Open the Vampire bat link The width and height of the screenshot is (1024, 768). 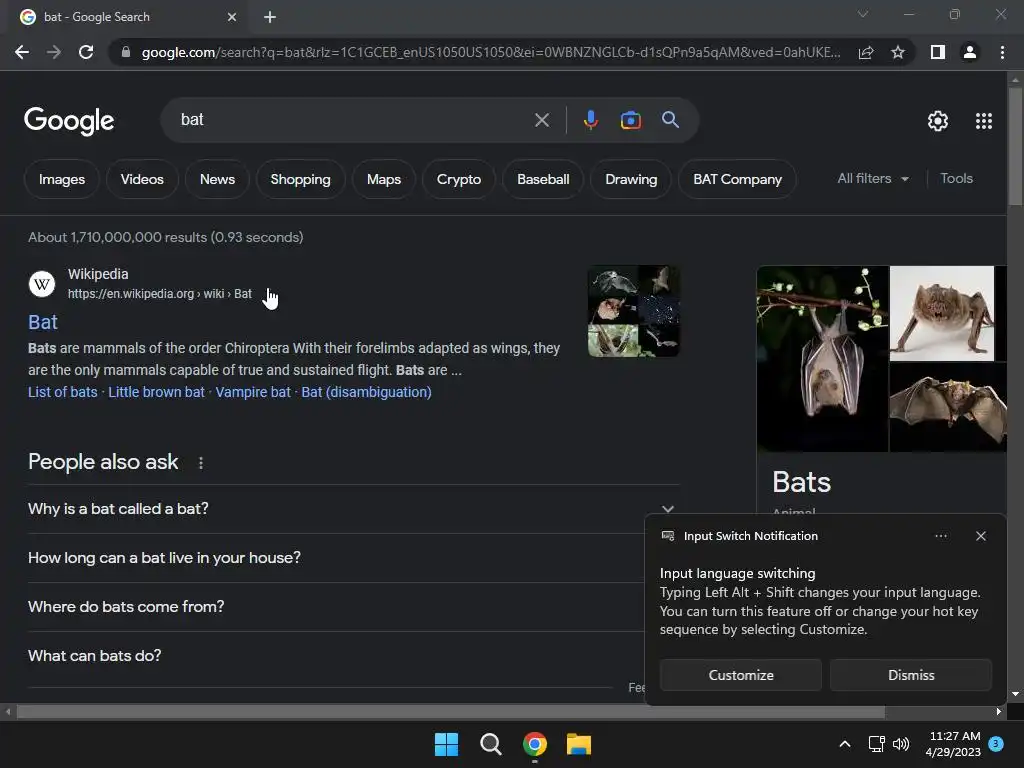pyautogui.click(x=253, y=392)
